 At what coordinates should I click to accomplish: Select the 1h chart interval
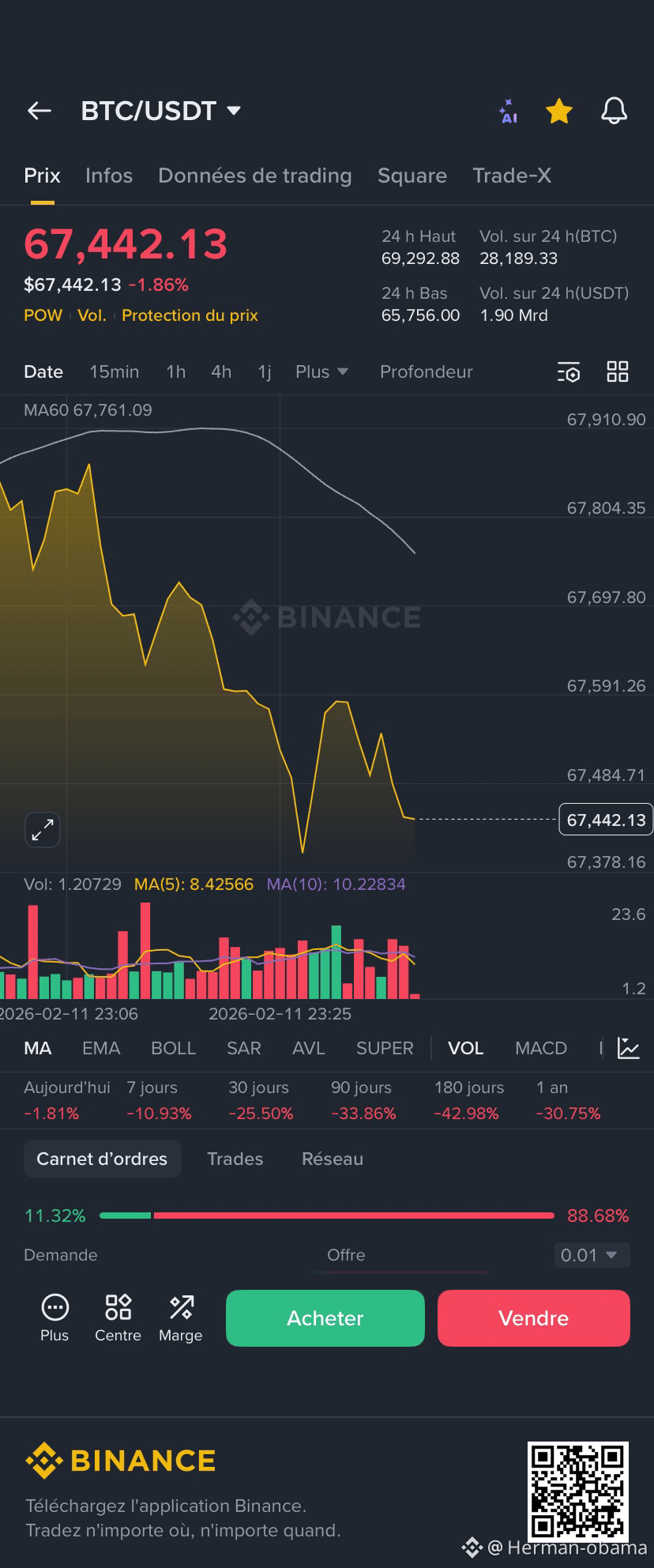(x=175, y=371)
